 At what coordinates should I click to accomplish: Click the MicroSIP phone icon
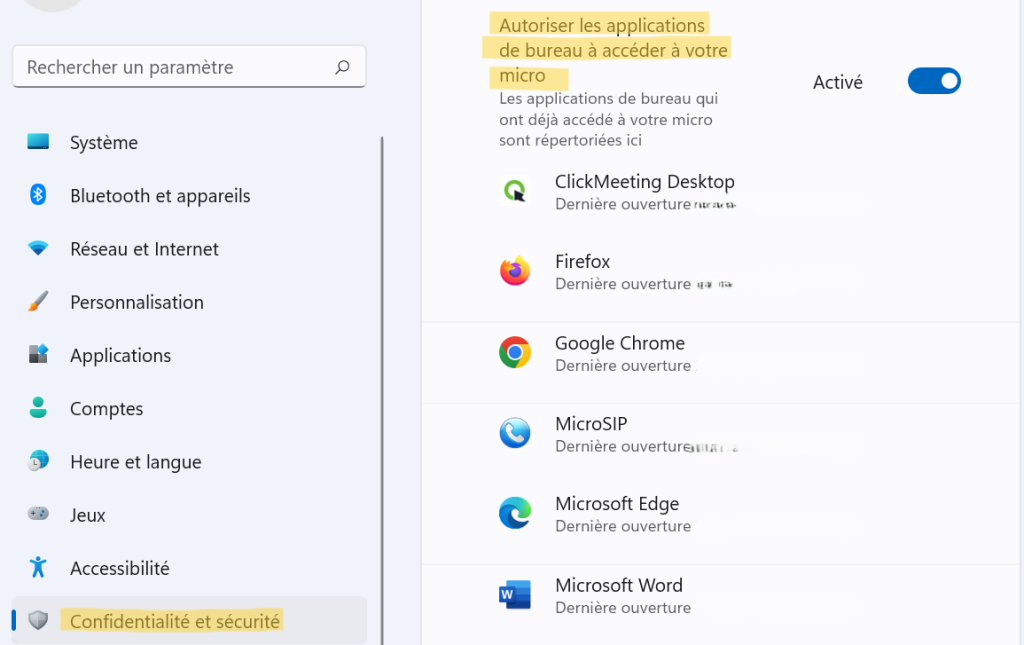click(x=515, y=433)
